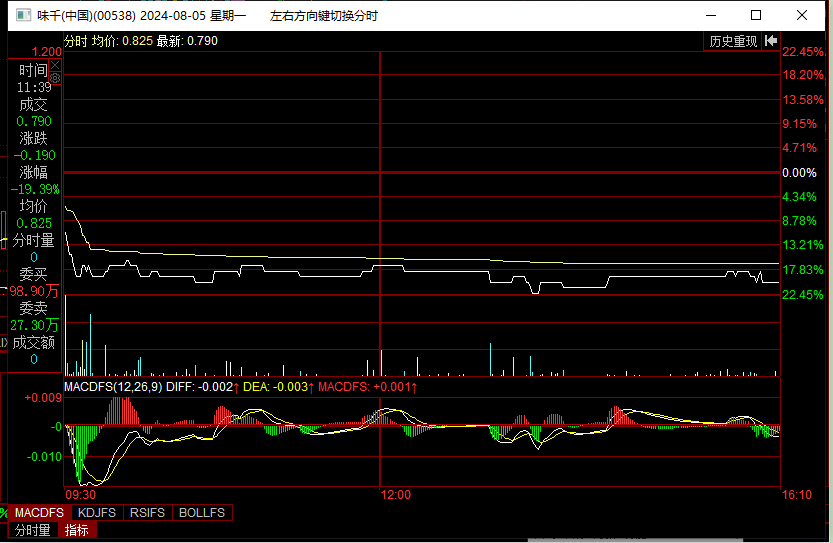Click the 12:00 time axis label
Screen dimensions: 833x543
click(396, 495)
